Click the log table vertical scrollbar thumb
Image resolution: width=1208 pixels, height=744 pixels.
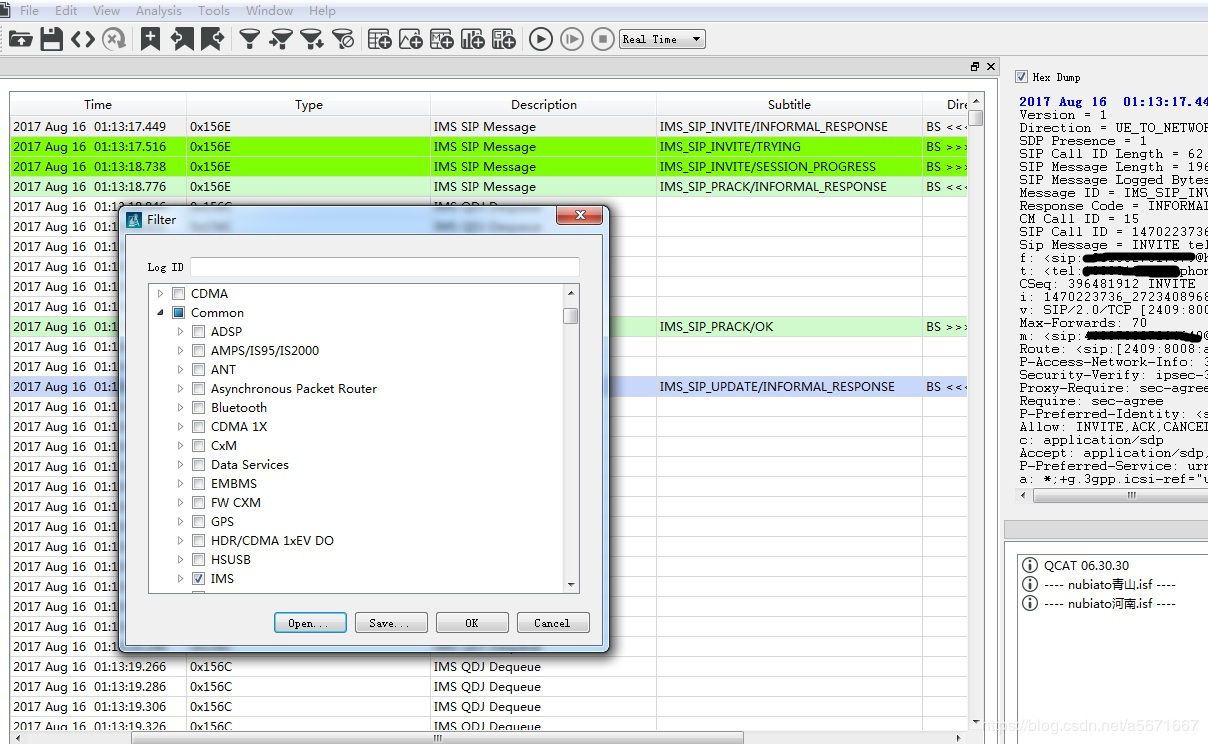tap(976, 118)
